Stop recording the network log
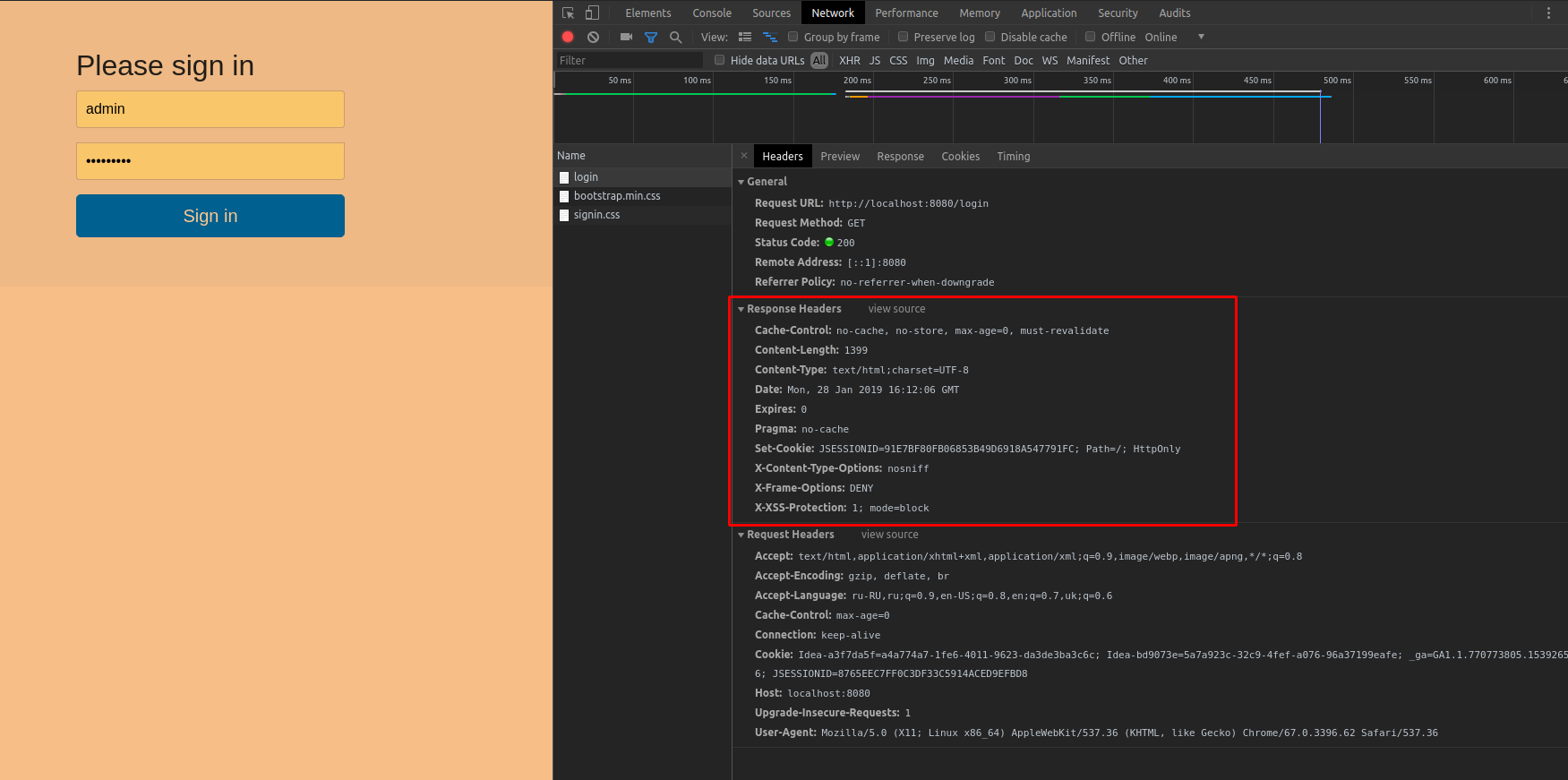 568,37
